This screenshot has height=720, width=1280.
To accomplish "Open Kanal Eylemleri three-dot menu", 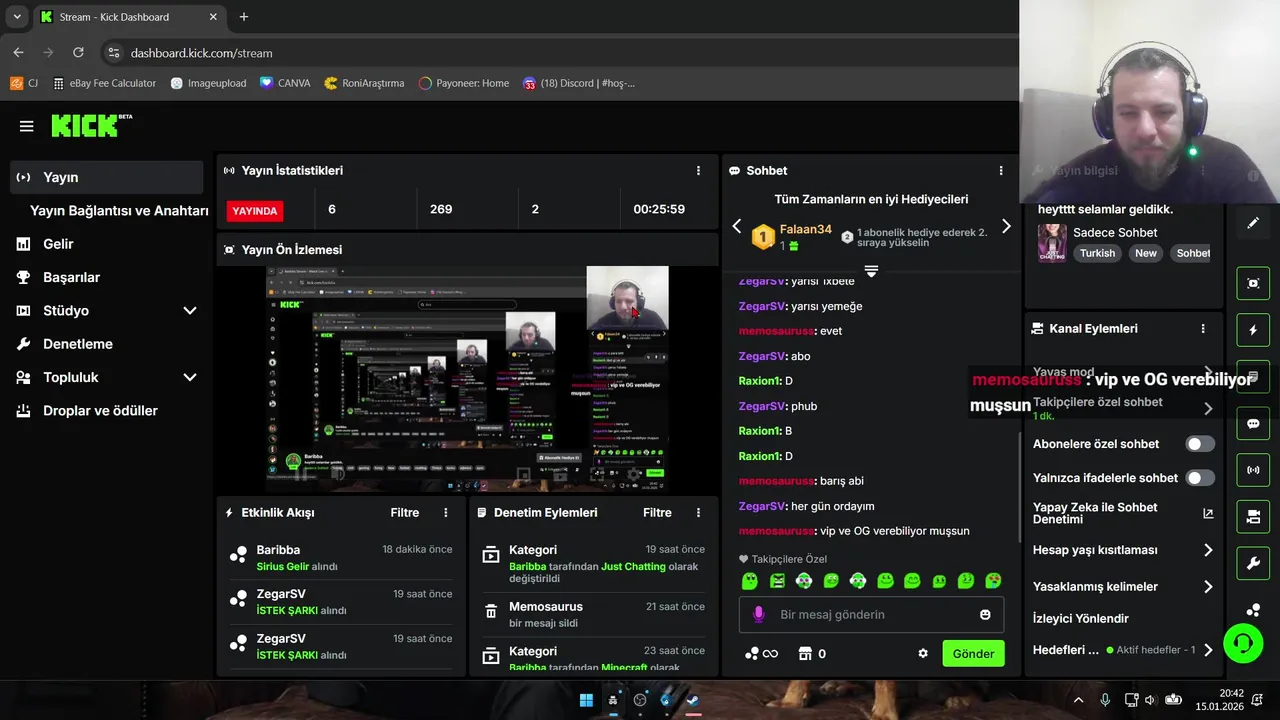I will pyautogui.click(x=1203, y=328).
